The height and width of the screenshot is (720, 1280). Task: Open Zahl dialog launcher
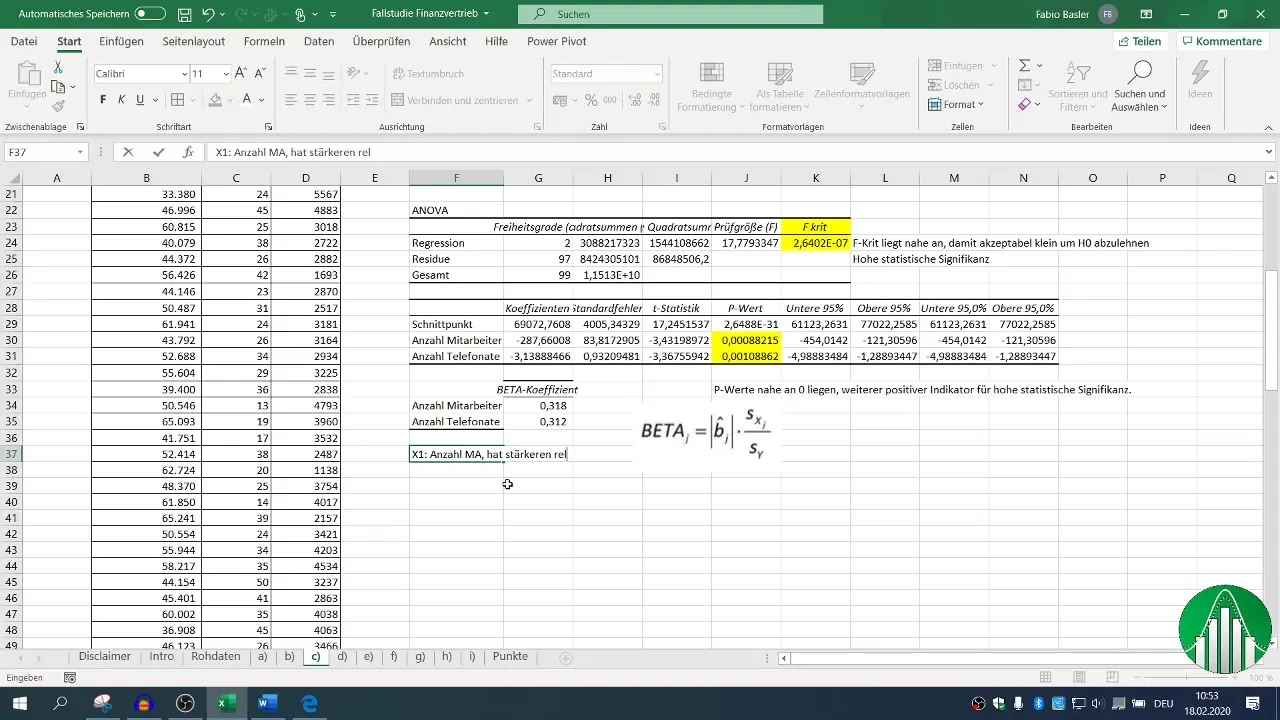pyautogui.click(x=661, y=127)
